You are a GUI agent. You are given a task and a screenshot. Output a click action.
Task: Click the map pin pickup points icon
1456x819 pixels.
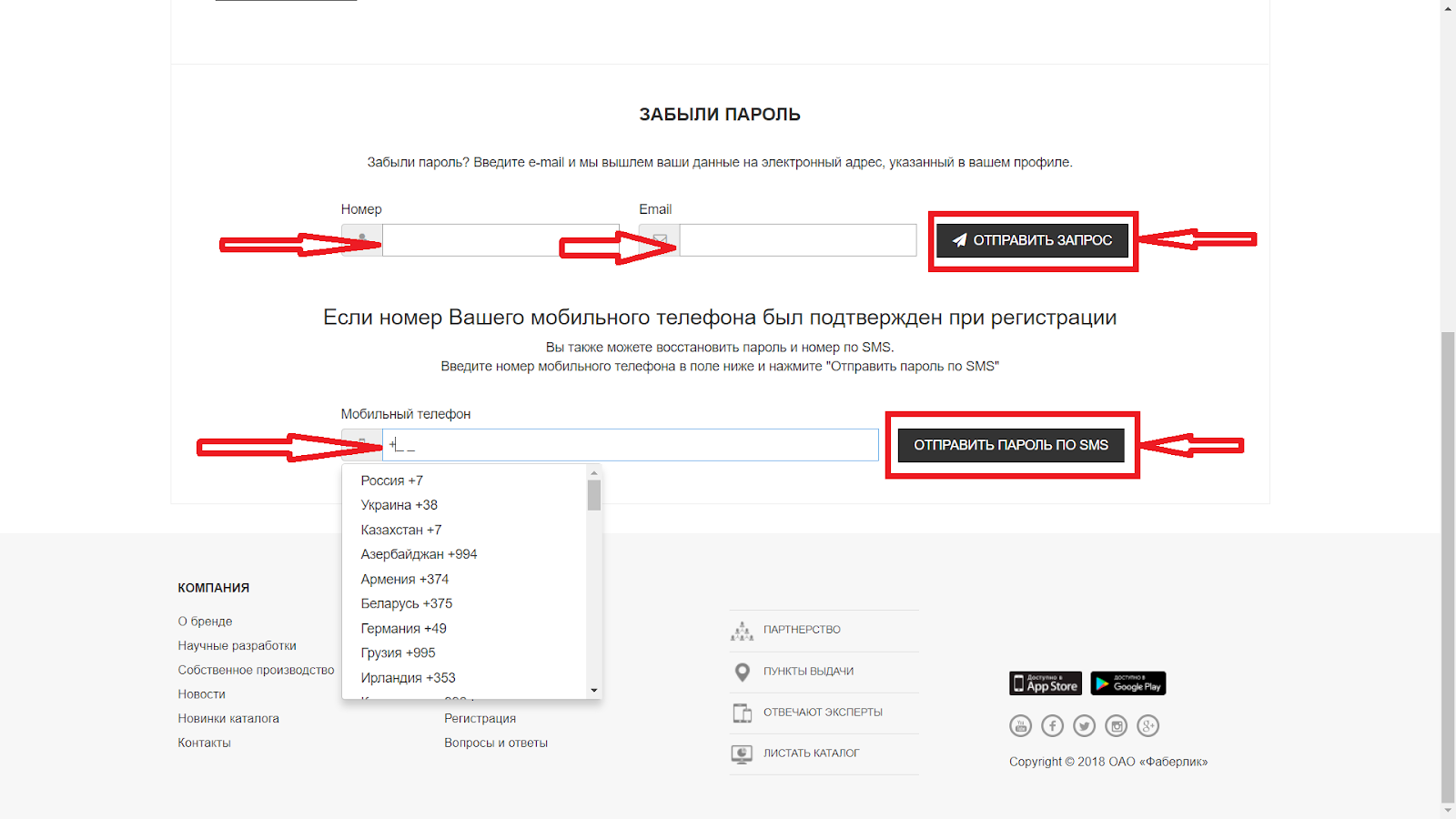[x=743, y=672]
